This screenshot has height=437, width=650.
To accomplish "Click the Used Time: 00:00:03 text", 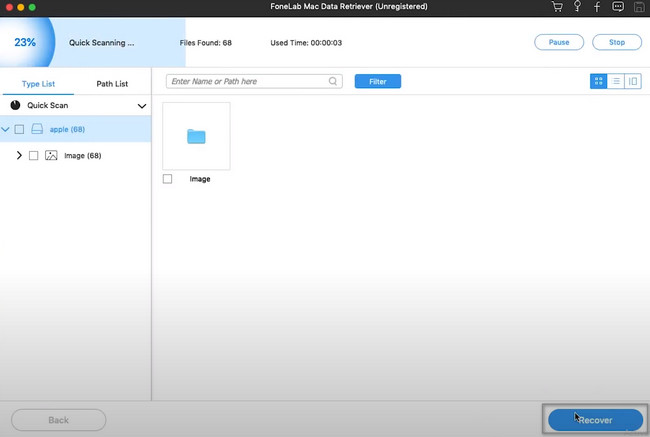I will [x=306, y=43].
